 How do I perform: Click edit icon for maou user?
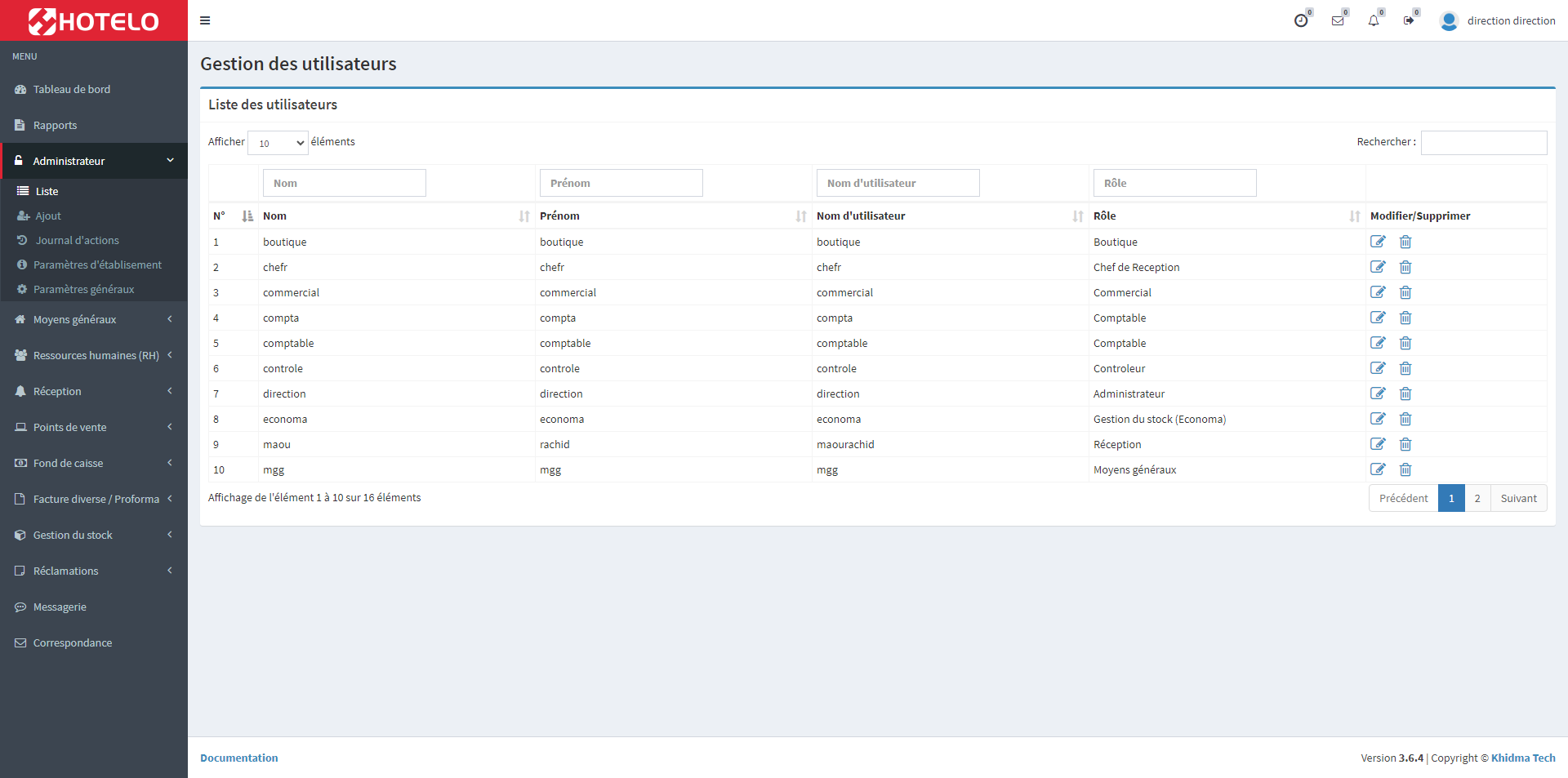(1378, 444)
